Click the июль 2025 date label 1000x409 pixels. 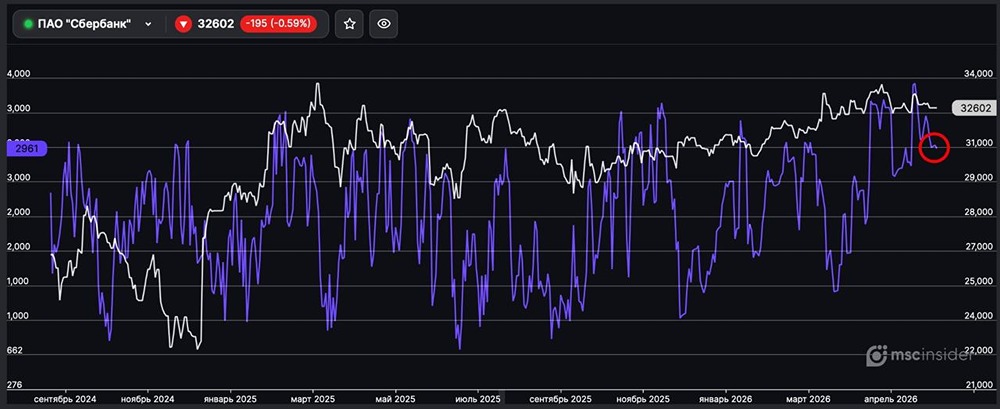pyautogui.click(x=478, y=399)
